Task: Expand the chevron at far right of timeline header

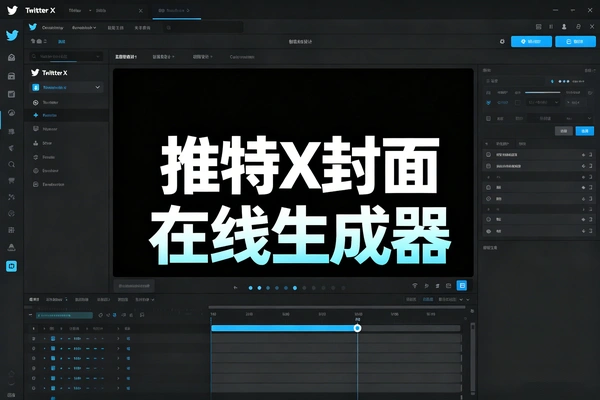Action: click(x=468, y=299)
